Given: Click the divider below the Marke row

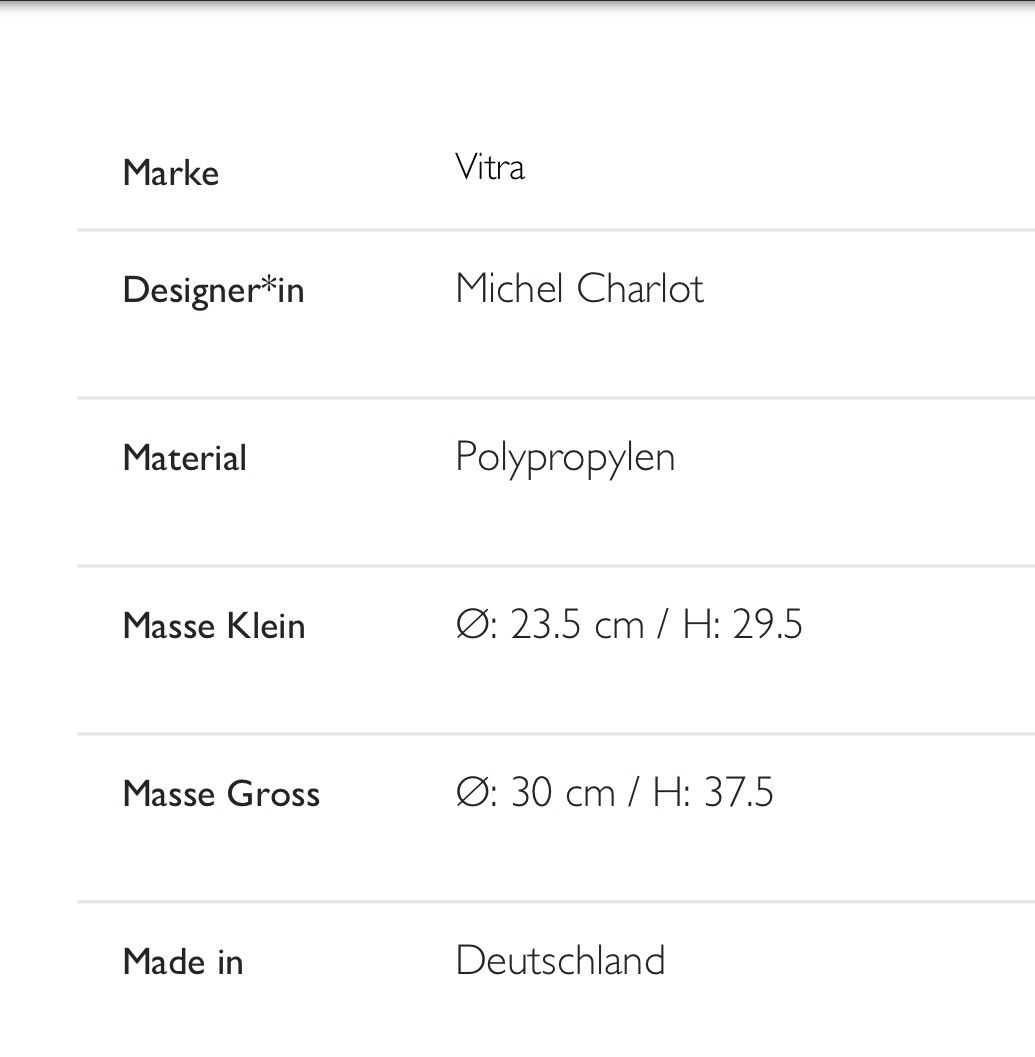Looking at the screenshot, I should (556, 230).
